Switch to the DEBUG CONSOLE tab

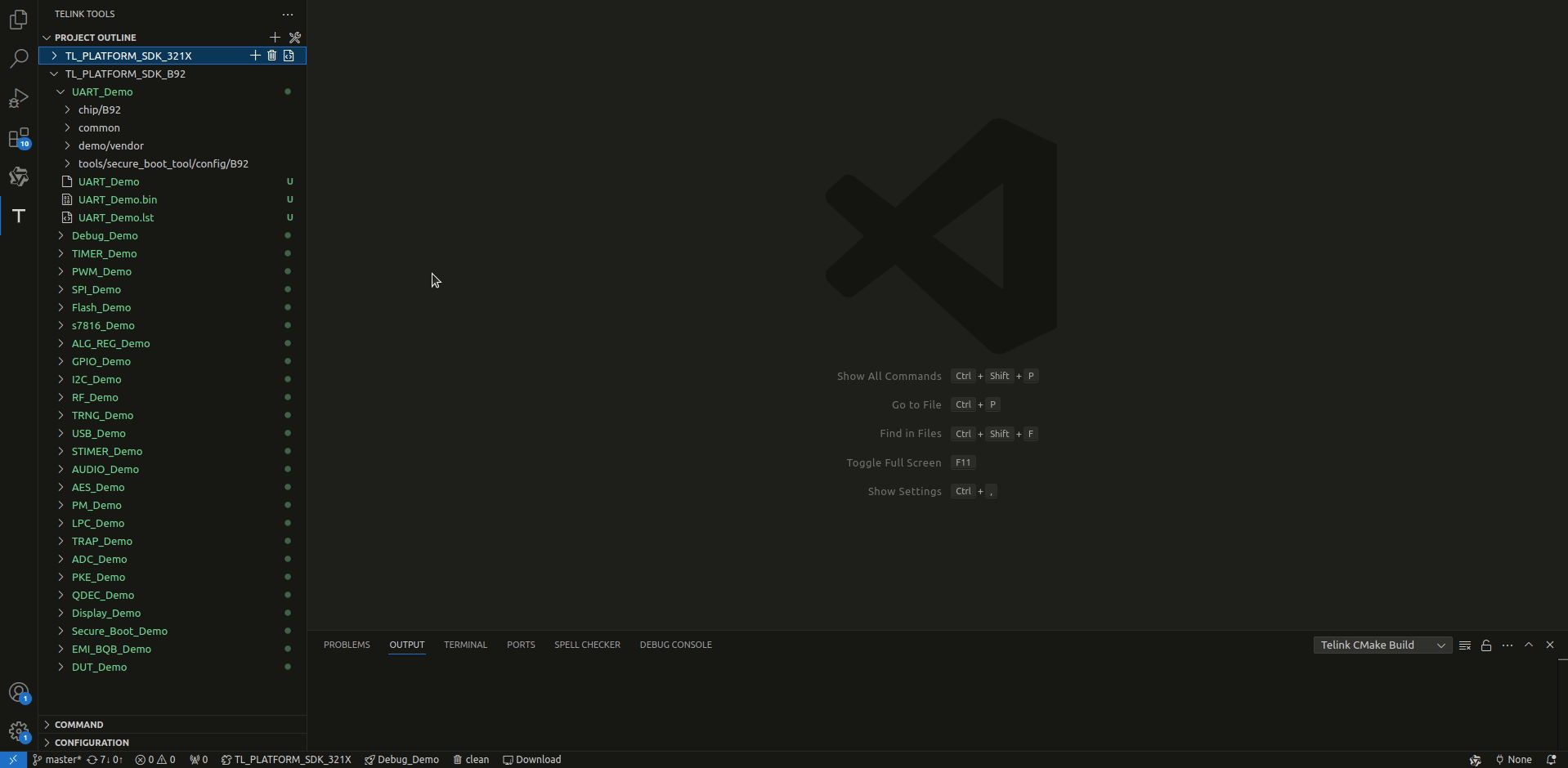(x=675, y=645)
